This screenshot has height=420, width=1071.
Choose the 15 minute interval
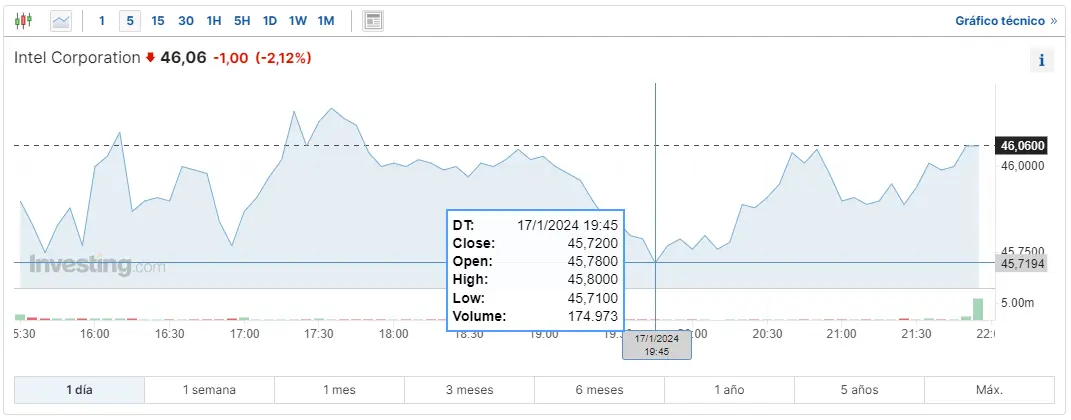(x=158, y=21)
